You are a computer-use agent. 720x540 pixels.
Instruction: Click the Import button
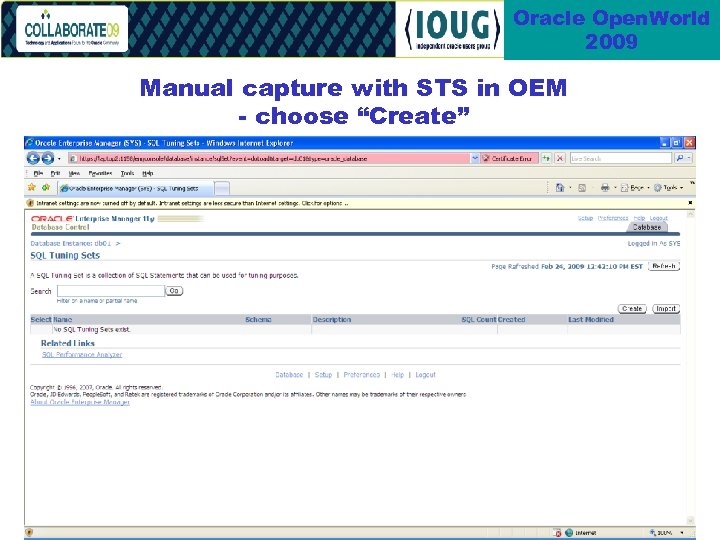[x=666, y=309]
